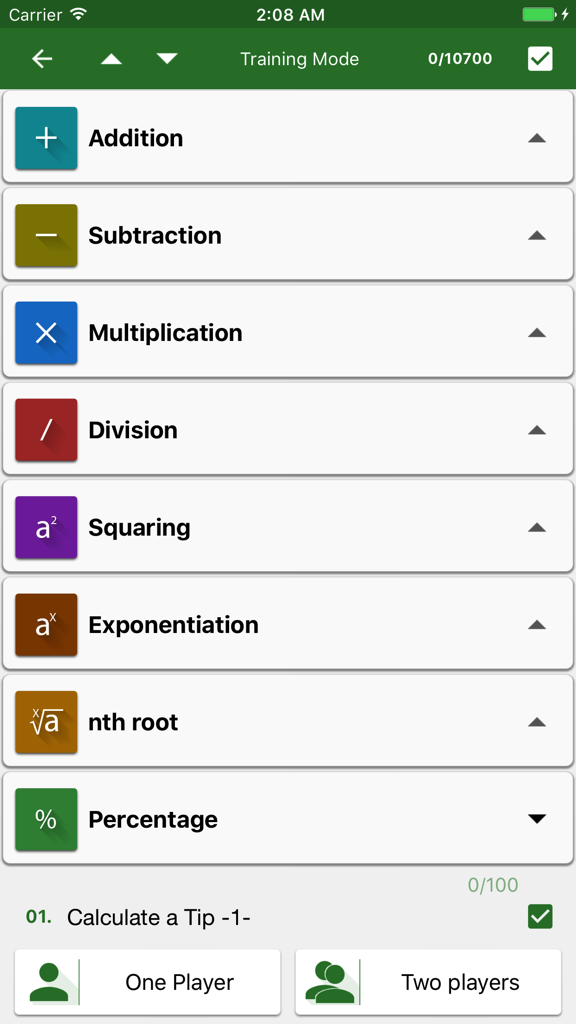Image resolution: width=576 pixels, height=1024 pixels.
Task: Select the nth root radical icon
Action: (46, 721)
